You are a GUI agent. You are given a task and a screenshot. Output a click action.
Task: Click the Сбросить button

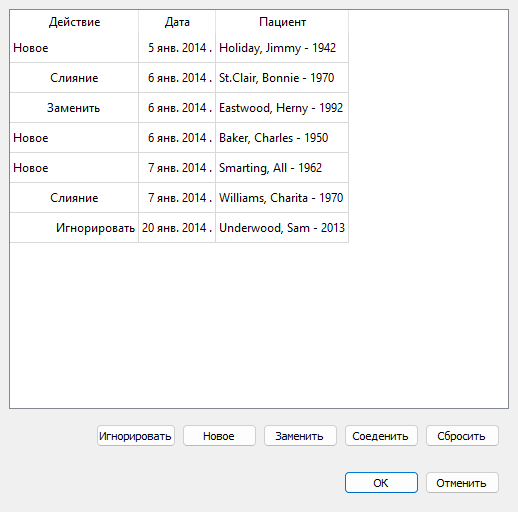point(462,436)
